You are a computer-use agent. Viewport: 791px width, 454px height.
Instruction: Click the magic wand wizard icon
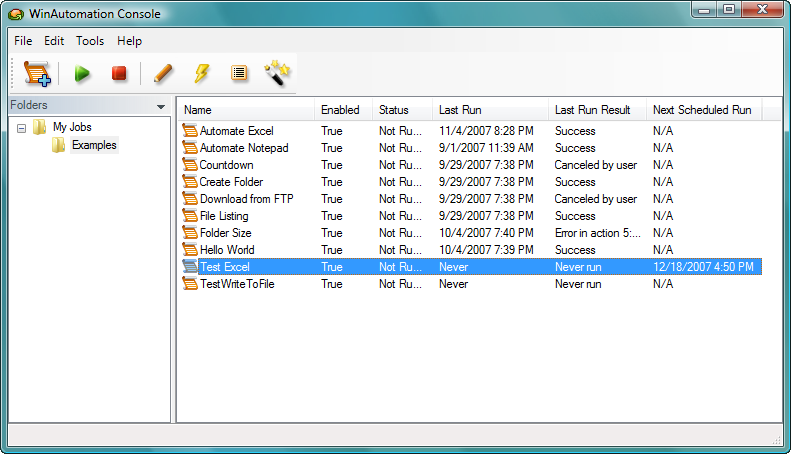(x=275, y=74)
